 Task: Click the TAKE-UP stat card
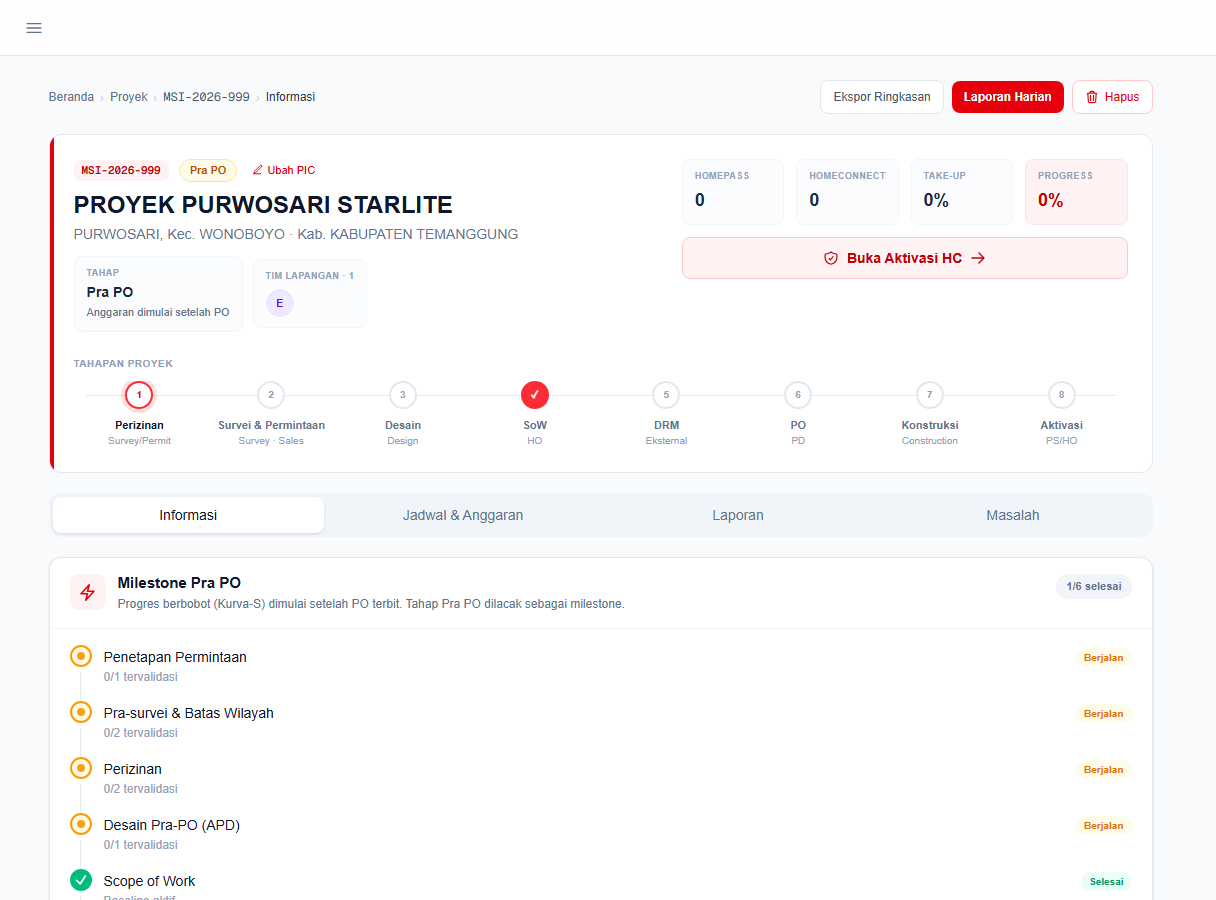tap(962, 192)
